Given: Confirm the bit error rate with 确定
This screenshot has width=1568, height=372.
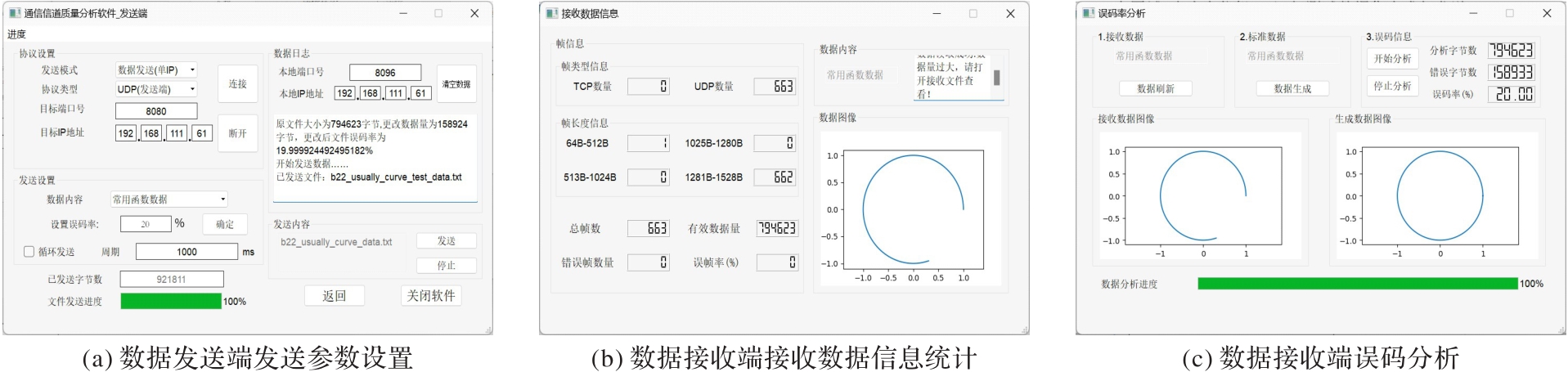Looking at the screenshot, I should (225, 224).
